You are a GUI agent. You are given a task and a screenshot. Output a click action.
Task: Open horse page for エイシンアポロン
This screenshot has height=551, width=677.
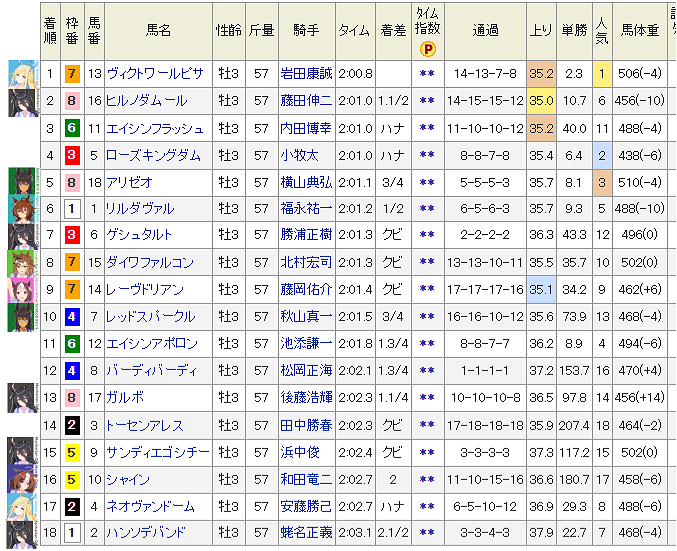click(x=152, y=344)
